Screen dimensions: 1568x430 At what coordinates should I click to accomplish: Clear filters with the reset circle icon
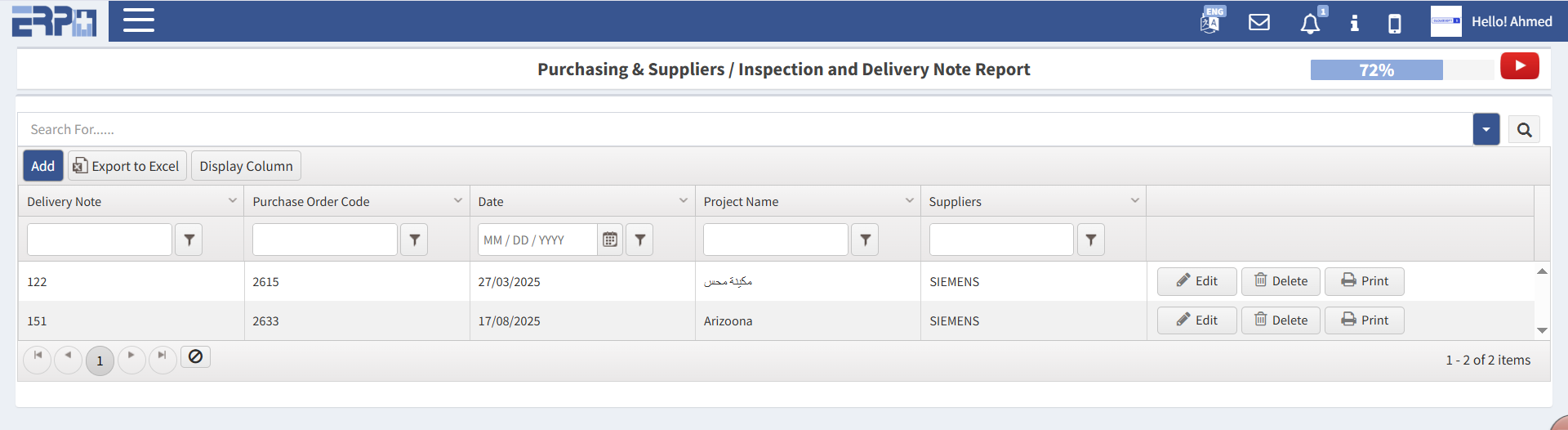(195, 357)
